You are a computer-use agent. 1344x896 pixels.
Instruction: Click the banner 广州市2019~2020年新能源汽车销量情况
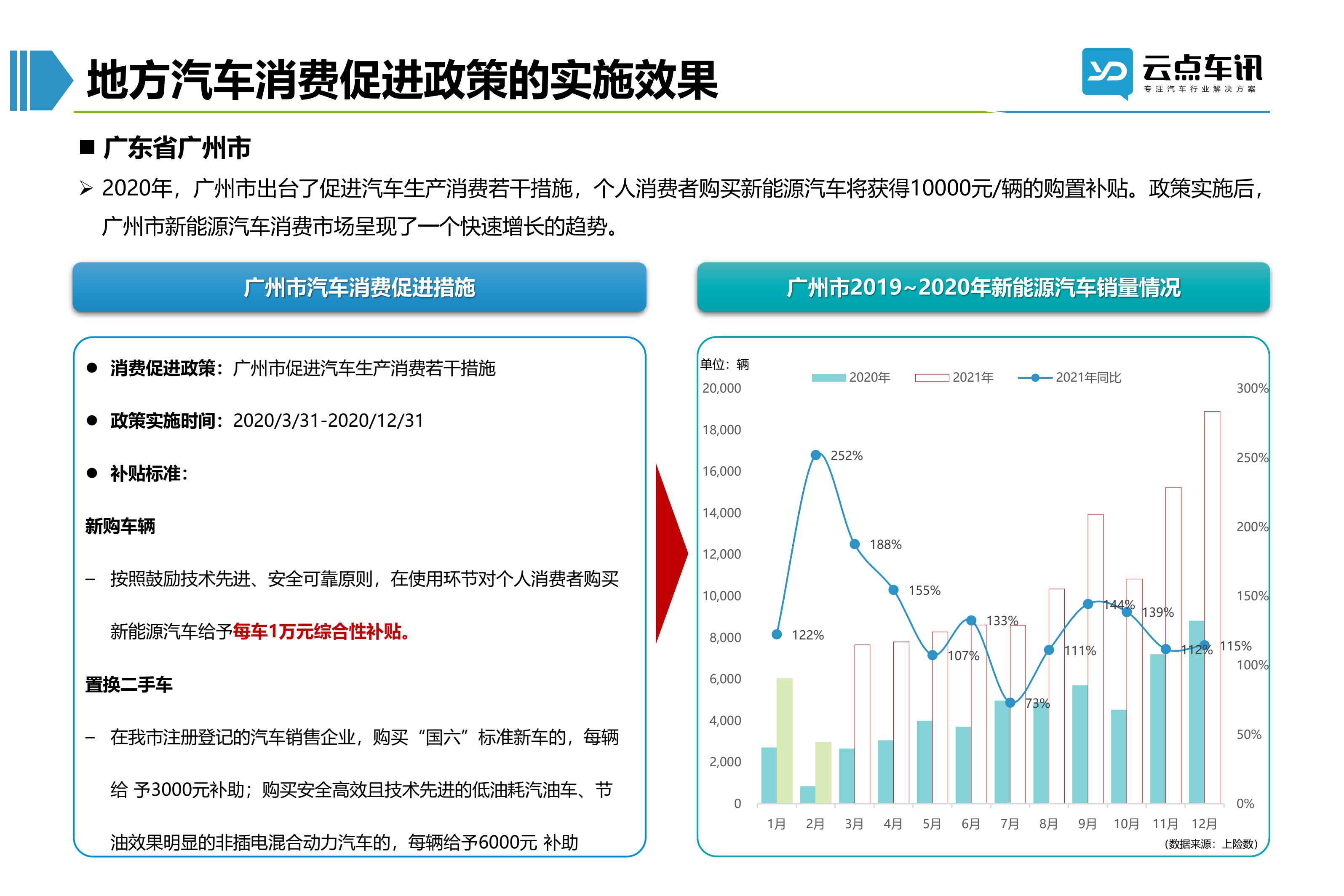click(x=983, y=287)
